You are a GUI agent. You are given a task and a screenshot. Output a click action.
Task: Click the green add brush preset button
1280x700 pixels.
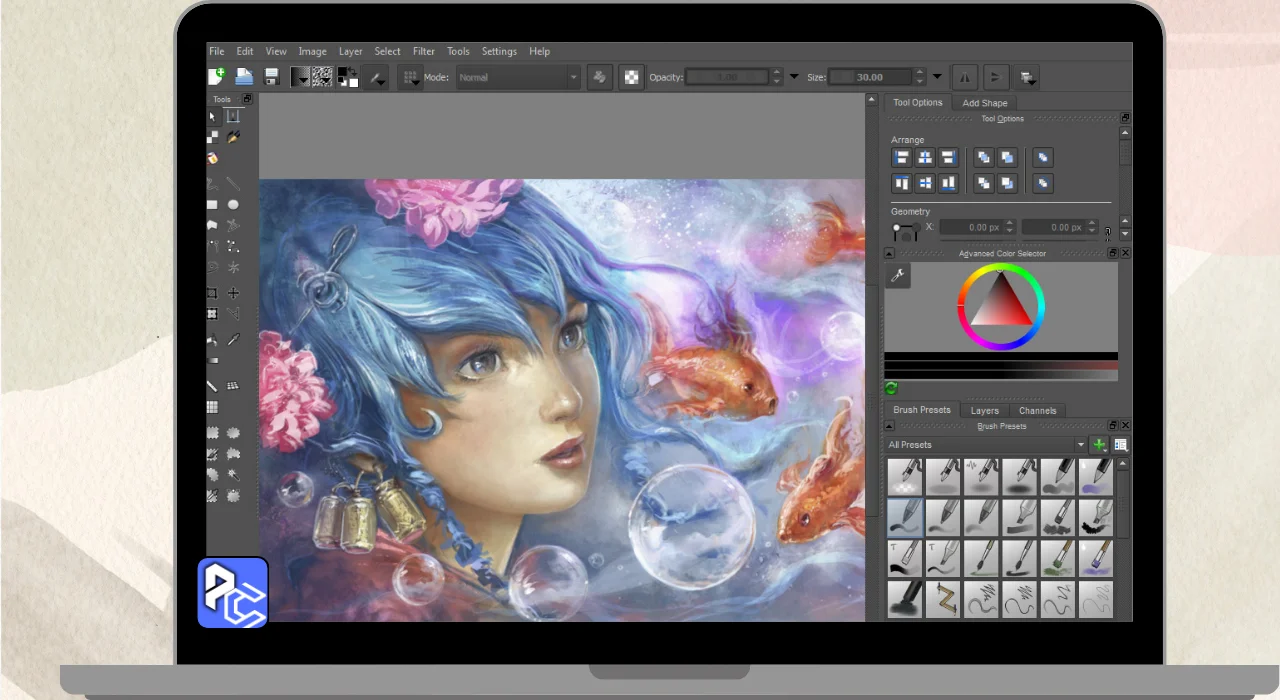point(1099,445)
